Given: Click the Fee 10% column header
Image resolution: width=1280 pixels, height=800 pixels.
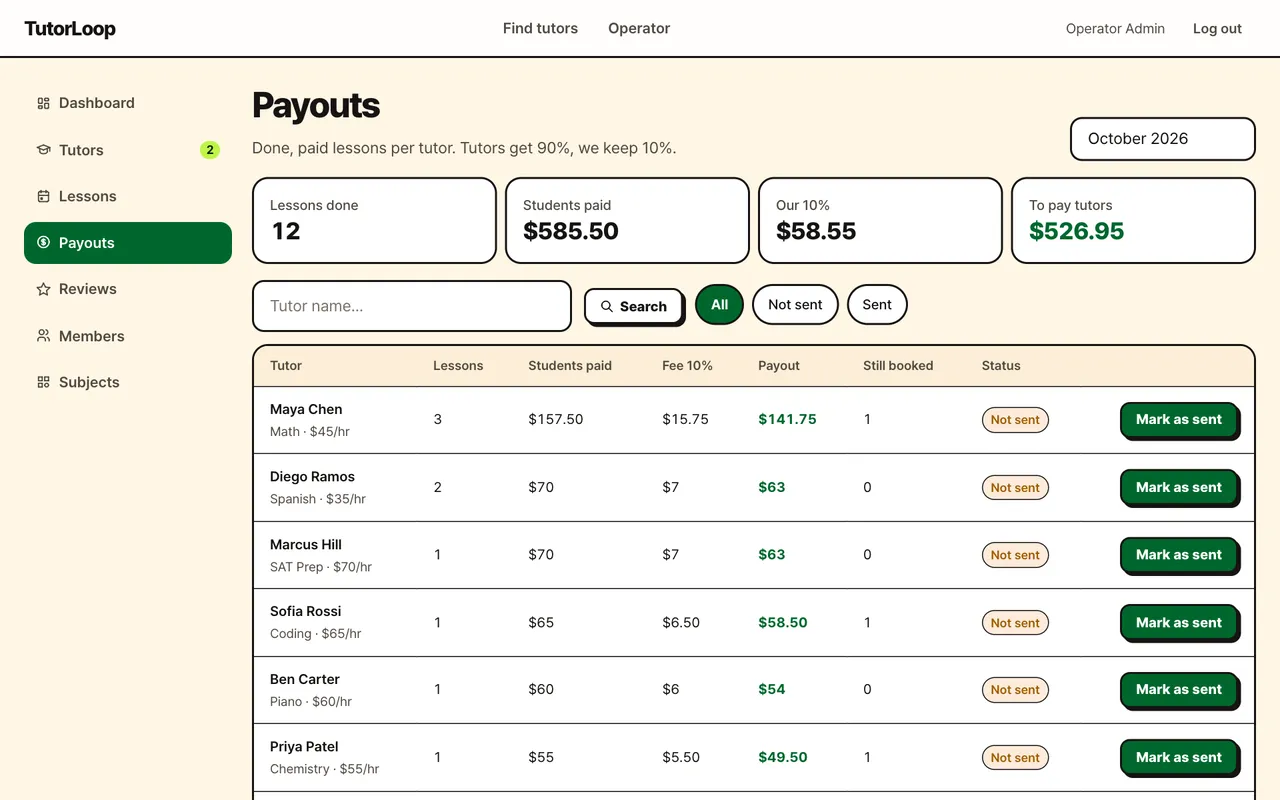Looking at the screenshot, I should (687, 366).
